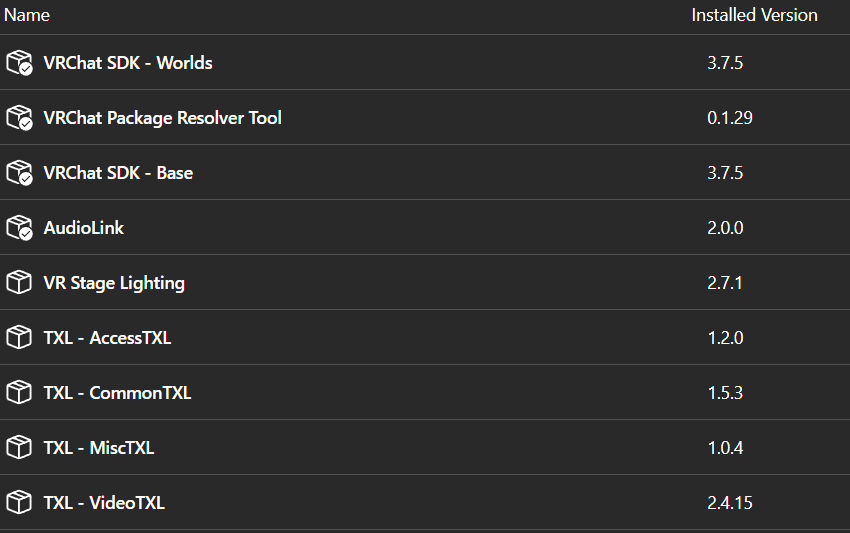The height and width of the screenshot is (533, 850).
Task: Click the TXL - MiscTXL package icon
Action: (19, 448)
